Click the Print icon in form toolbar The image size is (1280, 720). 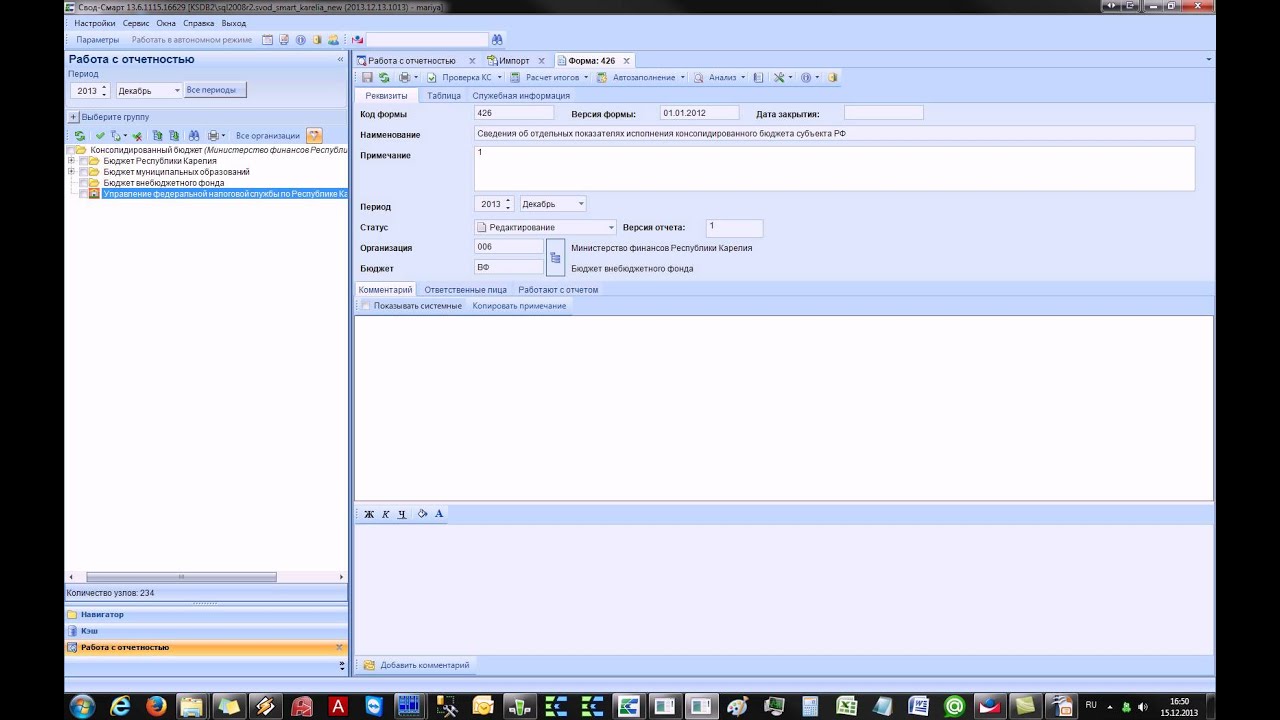click(x=404, y=77)
